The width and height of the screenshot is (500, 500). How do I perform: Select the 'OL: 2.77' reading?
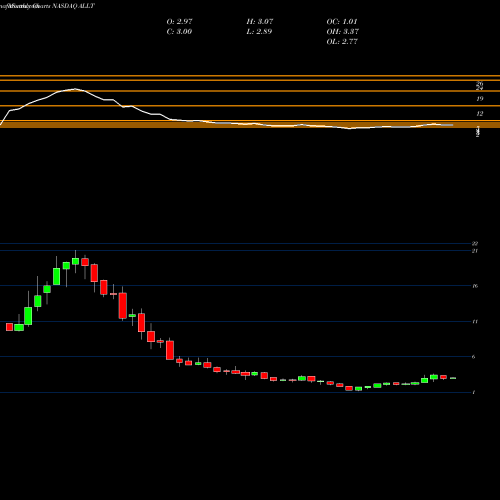(x=342, y=42)
